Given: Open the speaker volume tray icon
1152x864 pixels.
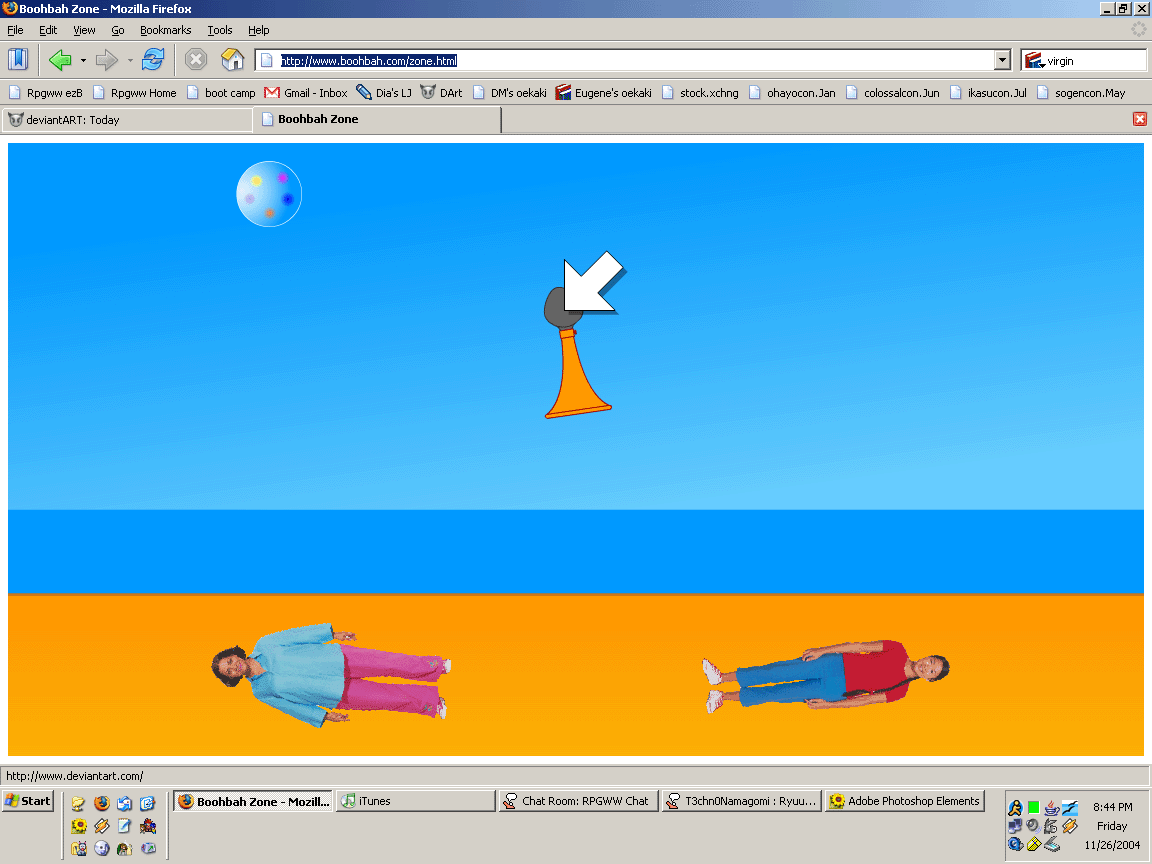Looking at the screenshot, I should pos(1033,826).
